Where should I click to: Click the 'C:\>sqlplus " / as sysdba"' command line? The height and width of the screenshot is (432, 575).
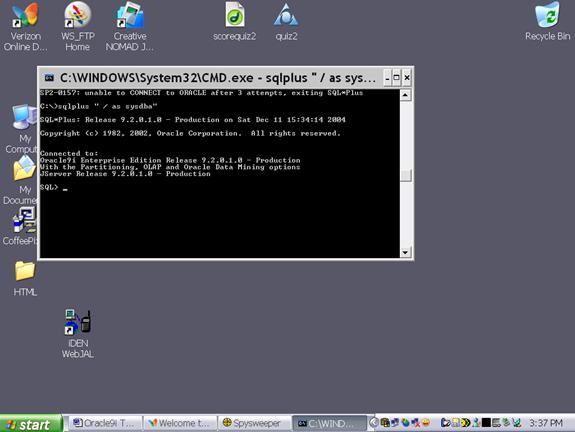[99, 106]
